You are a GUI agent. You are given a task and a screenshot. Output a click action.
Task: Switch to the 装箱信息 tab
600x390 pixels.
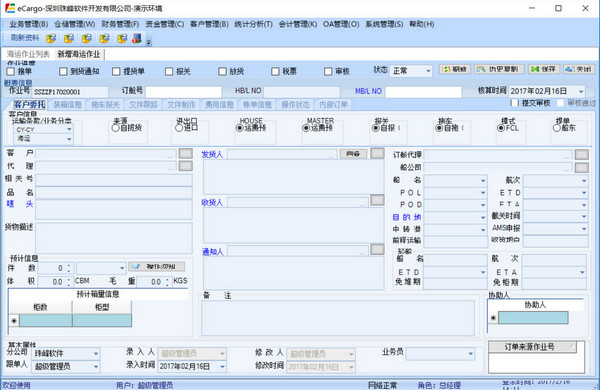tap(67, 104)
